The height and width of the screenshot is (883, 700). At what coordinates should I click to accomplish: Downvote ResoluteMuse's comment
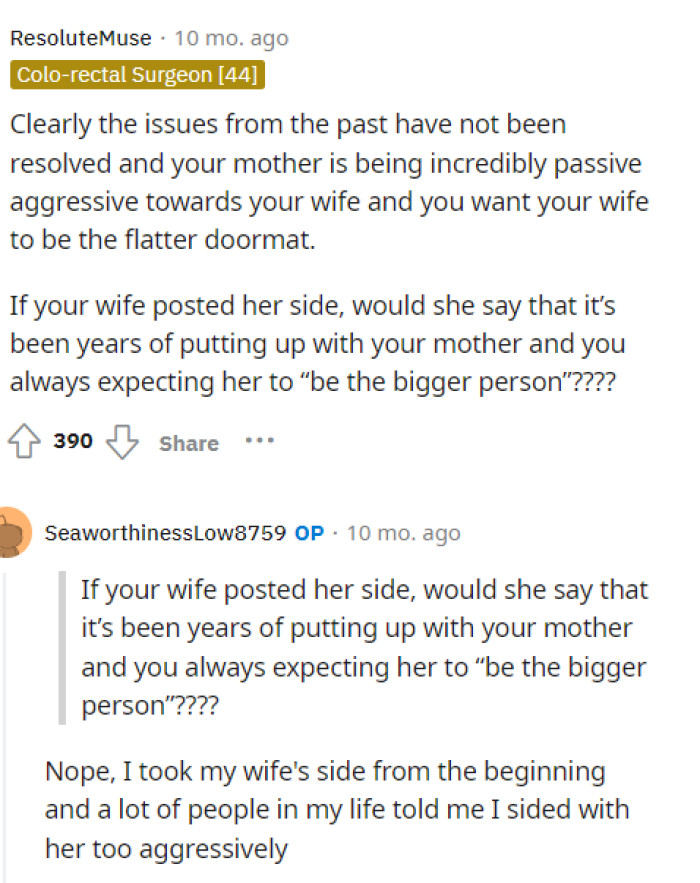(122, 442)
